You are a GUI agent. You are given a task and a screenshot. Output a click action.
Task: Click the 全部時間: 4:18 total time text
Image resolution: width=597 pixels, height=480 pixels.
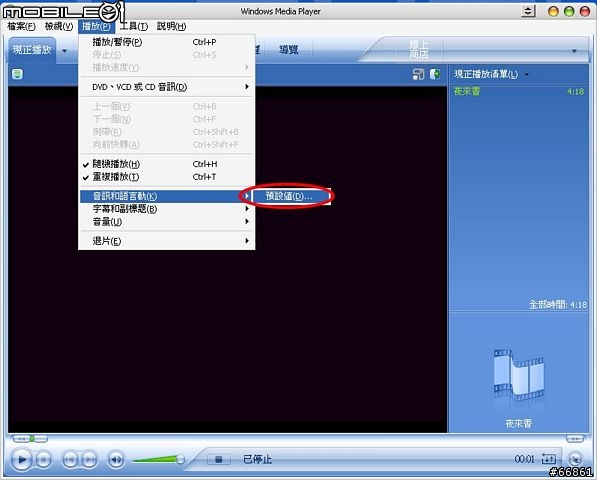click(x=558, y=305)
